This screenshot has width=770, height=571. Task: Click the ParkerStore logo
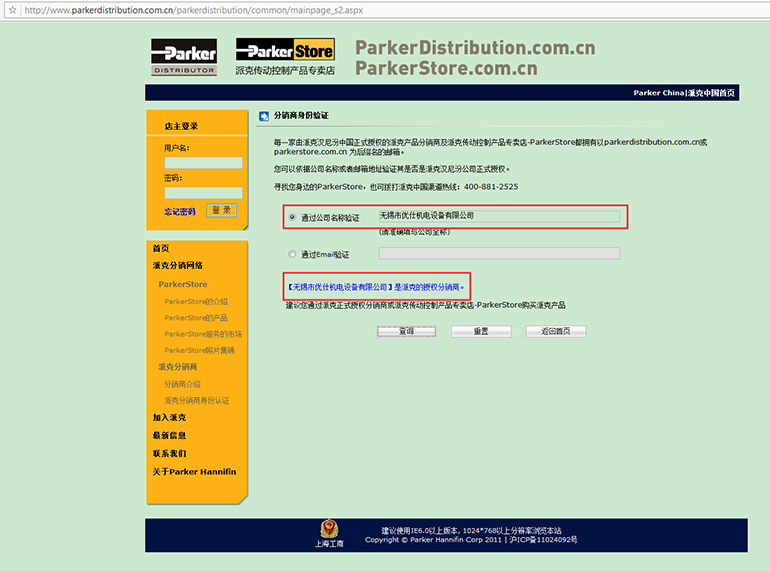[x=285, y=50]
